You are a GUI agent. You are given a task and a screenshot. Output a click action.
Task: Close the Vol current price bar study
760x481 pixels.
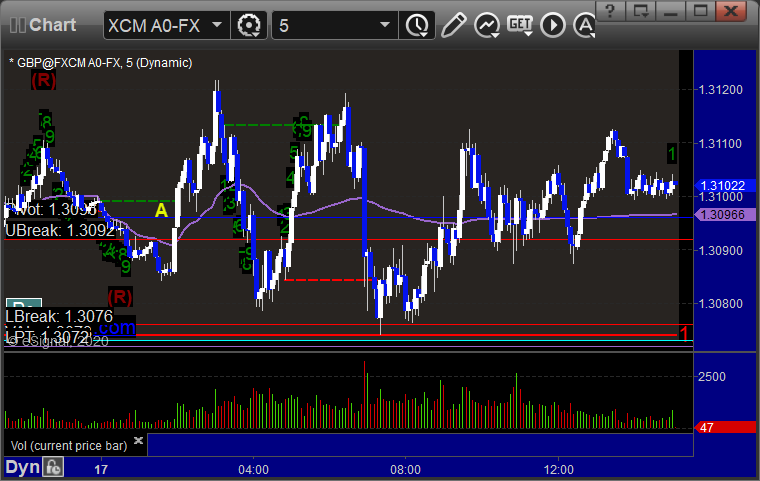138,440
